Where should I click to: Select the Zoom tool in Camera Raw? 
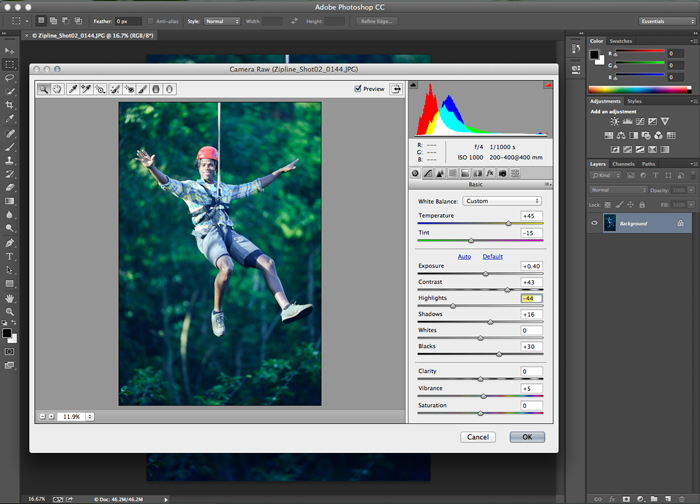pos(44,89)
